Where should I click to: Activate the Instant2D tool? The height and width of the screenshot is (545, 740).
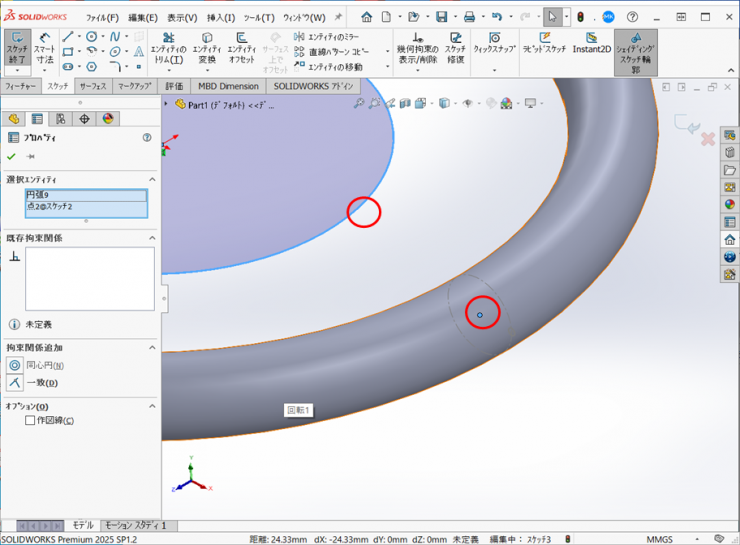[591, 45]
